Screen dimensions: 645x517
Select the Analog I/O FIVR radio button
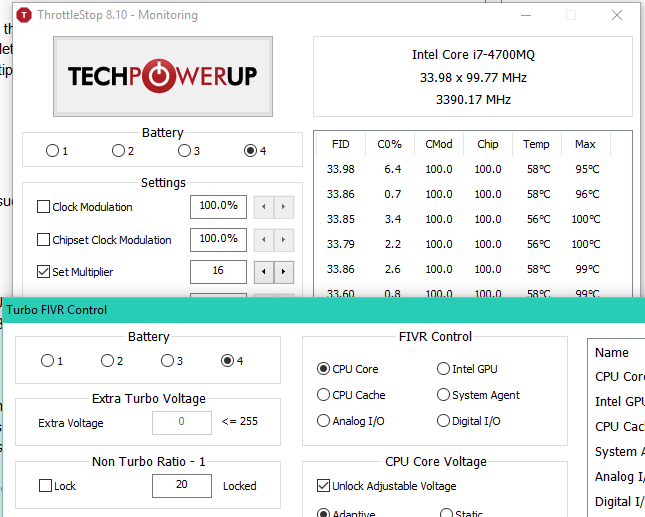[x=323, y=421]
